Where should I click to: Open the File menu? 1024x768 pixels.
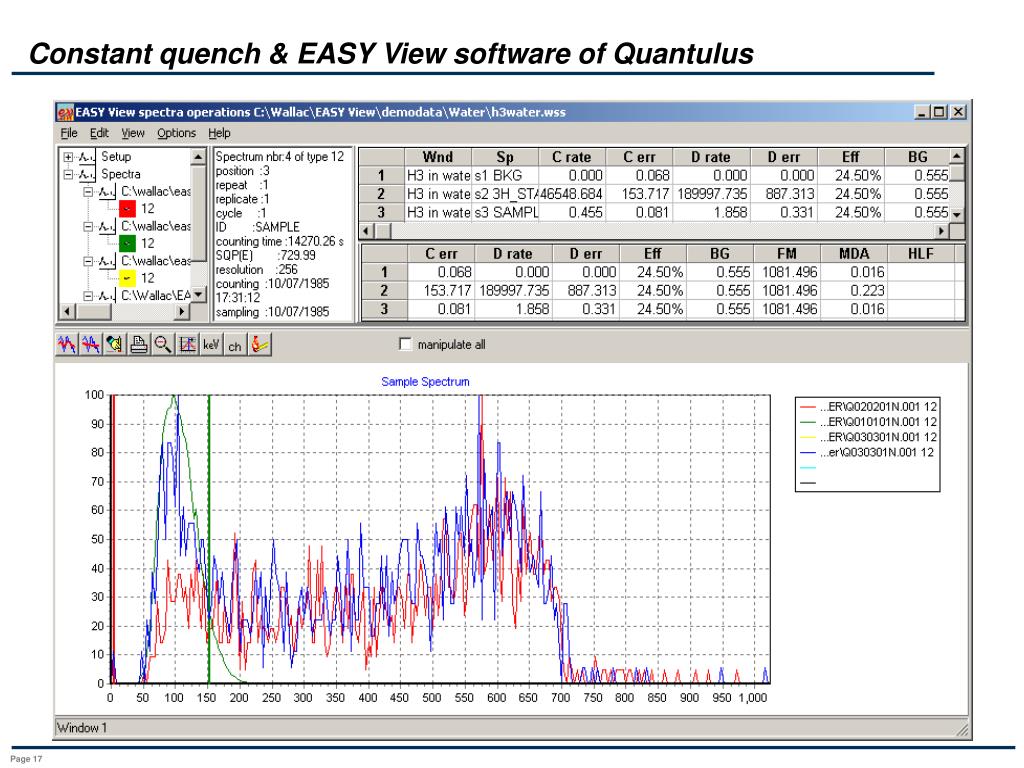click(x=69, y=133)
